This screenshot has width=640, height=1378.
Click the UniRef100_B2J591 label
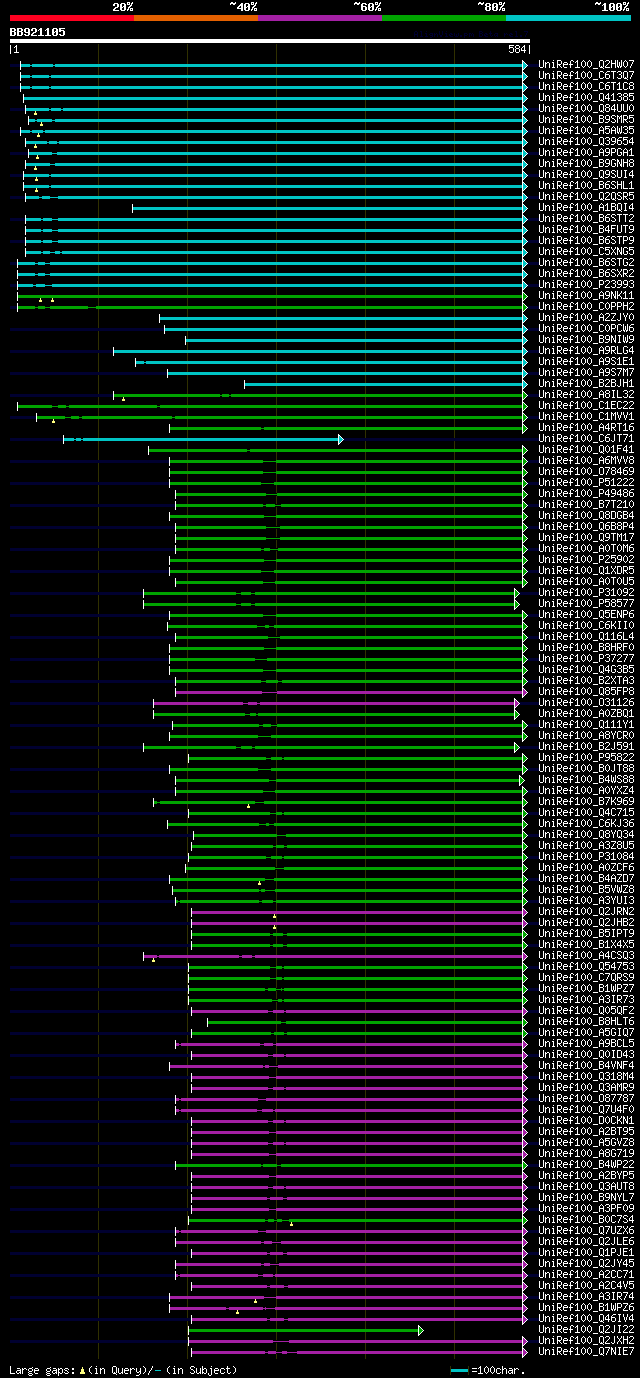pyautogui.click(x=586, y=747)
